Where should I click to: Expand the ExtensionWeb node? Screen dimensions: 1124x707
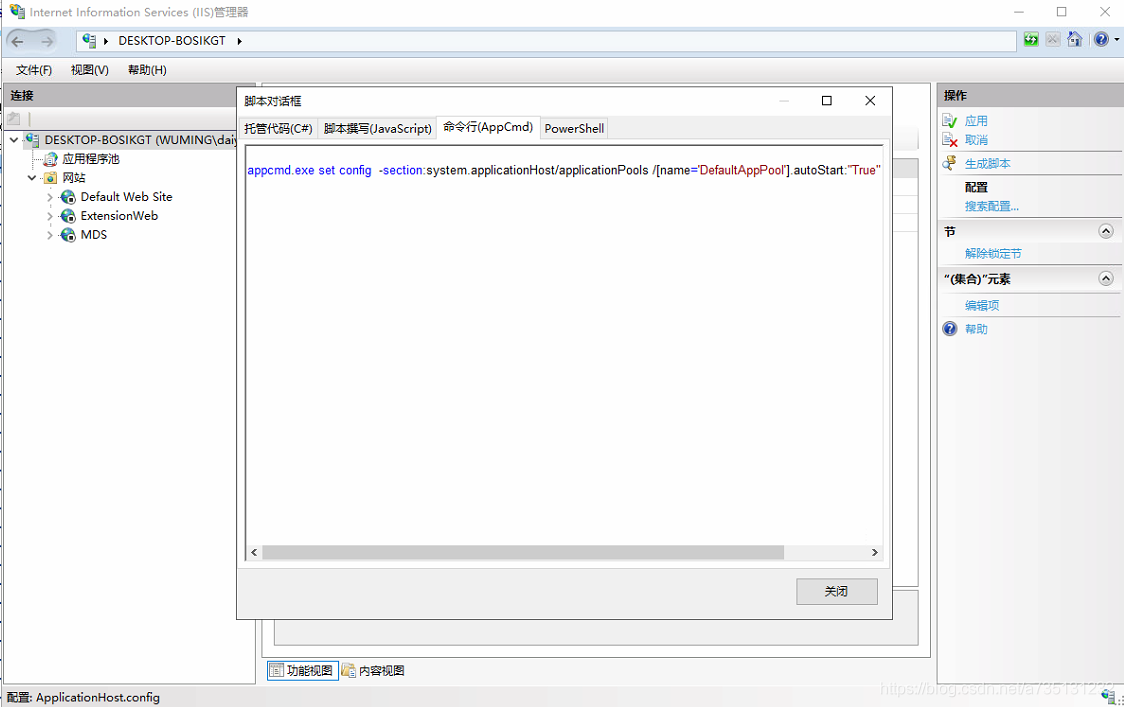(49, 216)
